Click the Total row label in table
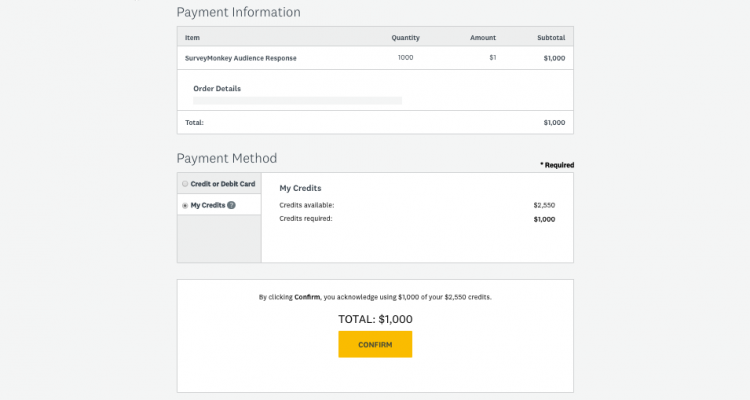Image resolution: width=750 pixels, height=400 pixels. click(x=194, y=122)
